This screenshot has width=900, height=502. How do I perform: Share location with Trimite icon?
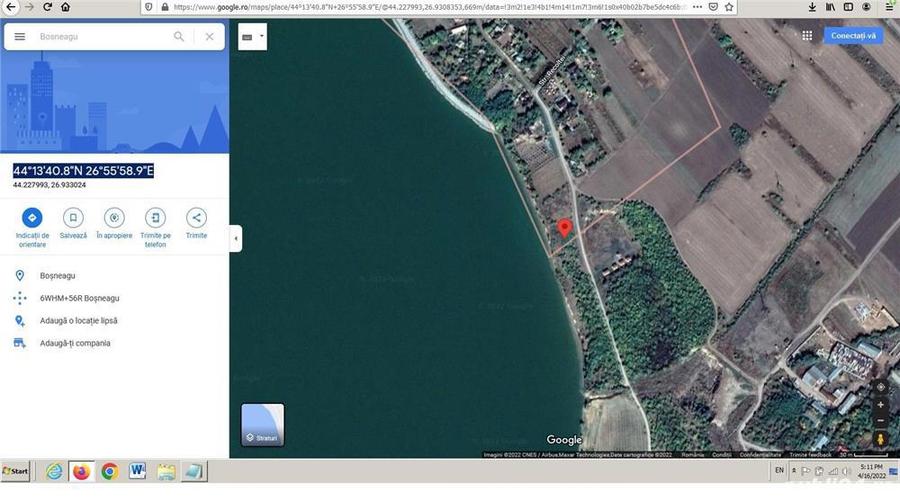(196, 218)
